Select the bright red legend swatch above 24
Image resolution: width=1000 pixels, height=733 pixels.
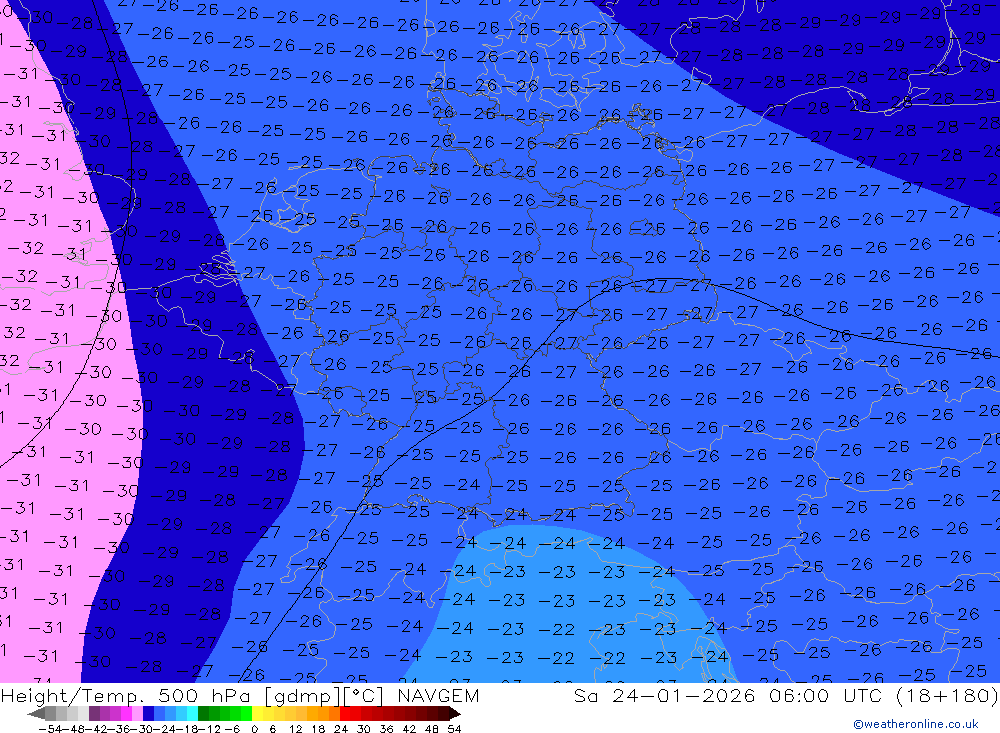345,713
